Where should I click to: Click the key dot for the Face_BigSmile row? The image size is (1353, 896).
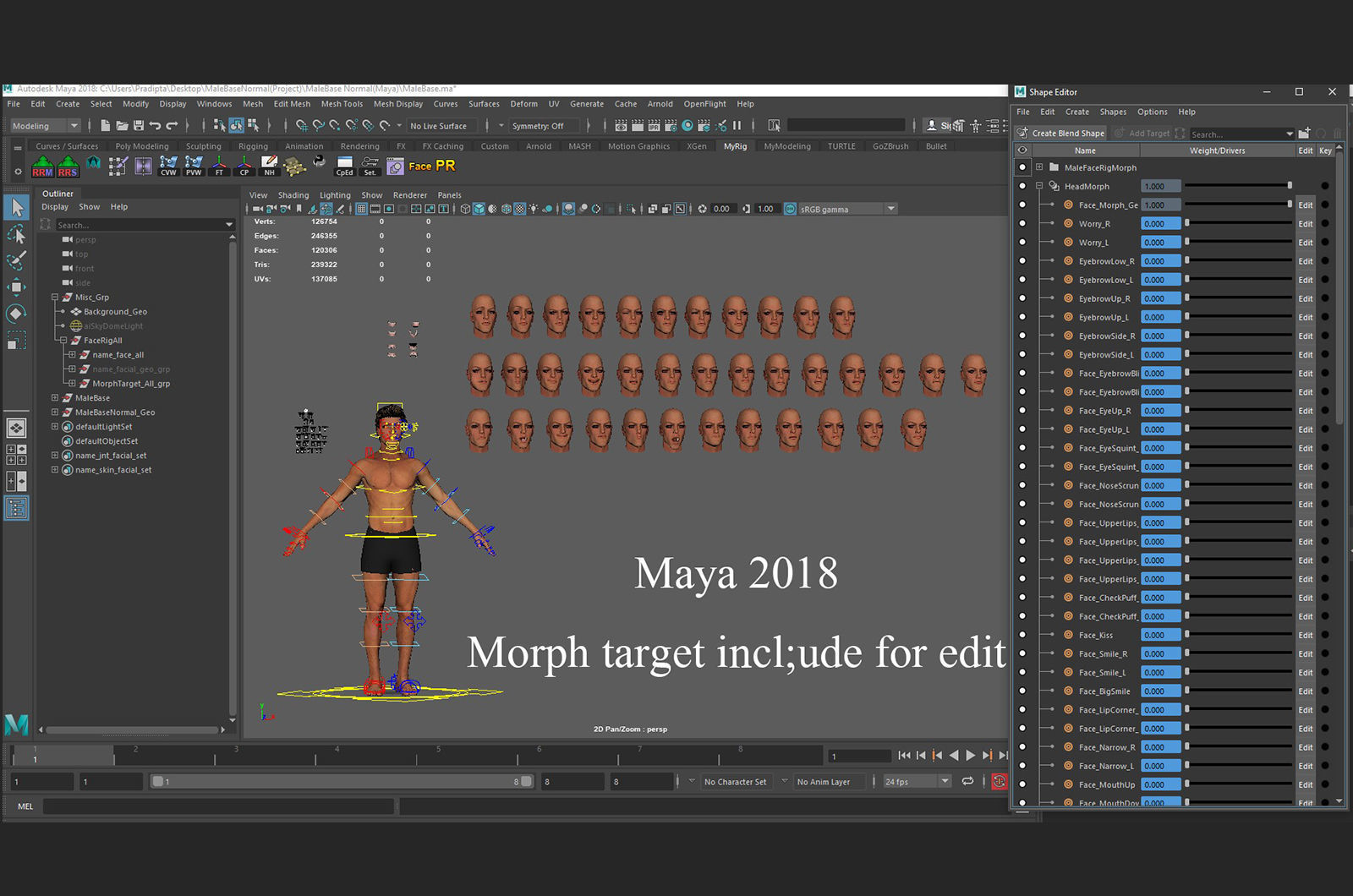pyautogui.click(x=1325, y=691)
